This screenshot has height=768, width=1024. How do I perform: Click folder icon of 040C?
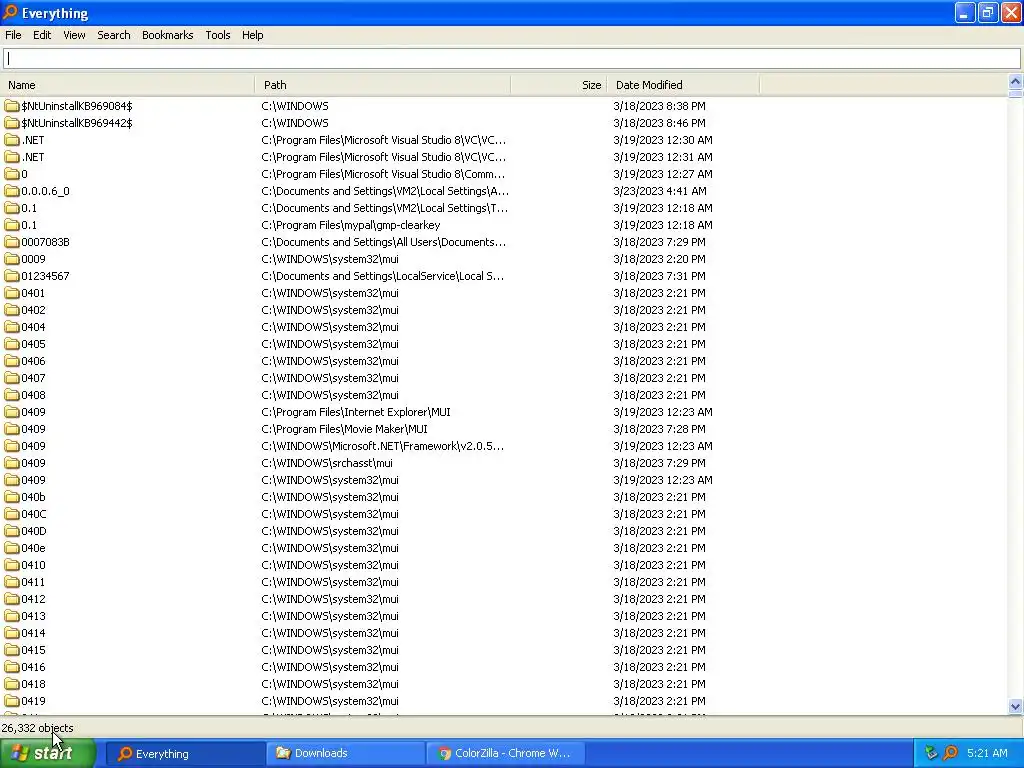click(x=12, y=513)
